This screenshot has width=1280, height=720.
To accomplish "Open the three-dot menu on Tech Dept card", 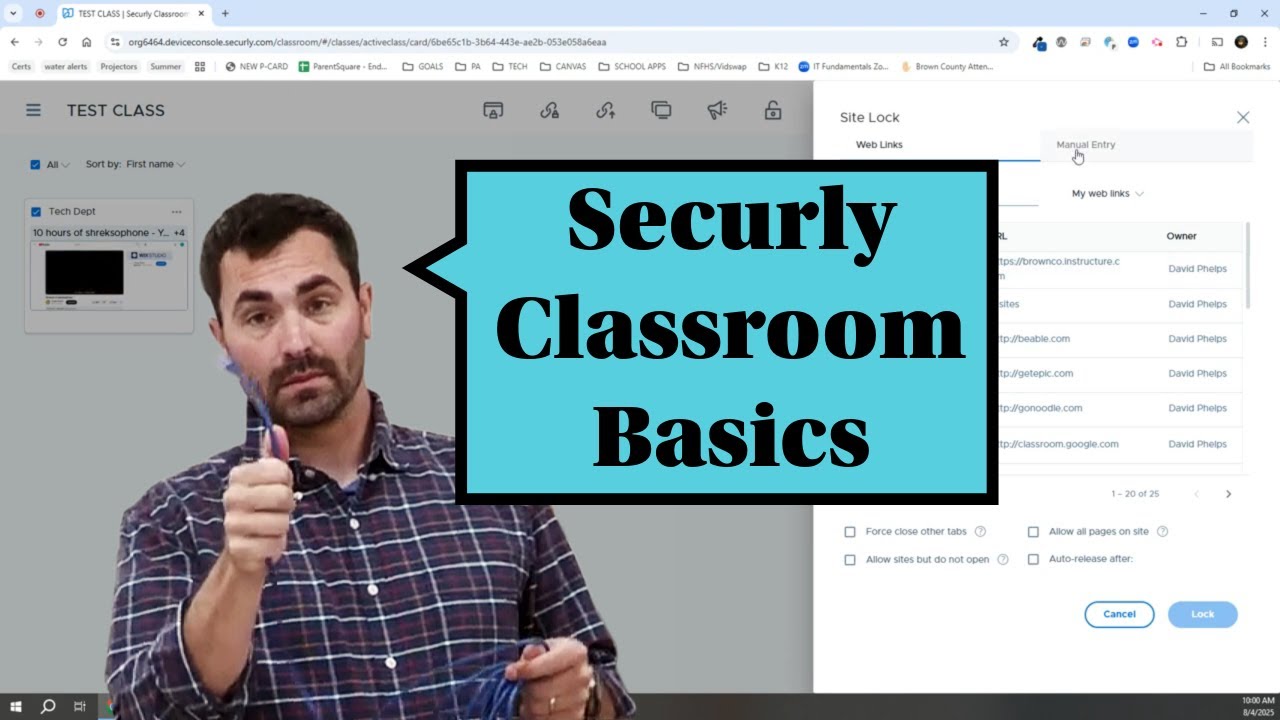I will pos(176,212).
